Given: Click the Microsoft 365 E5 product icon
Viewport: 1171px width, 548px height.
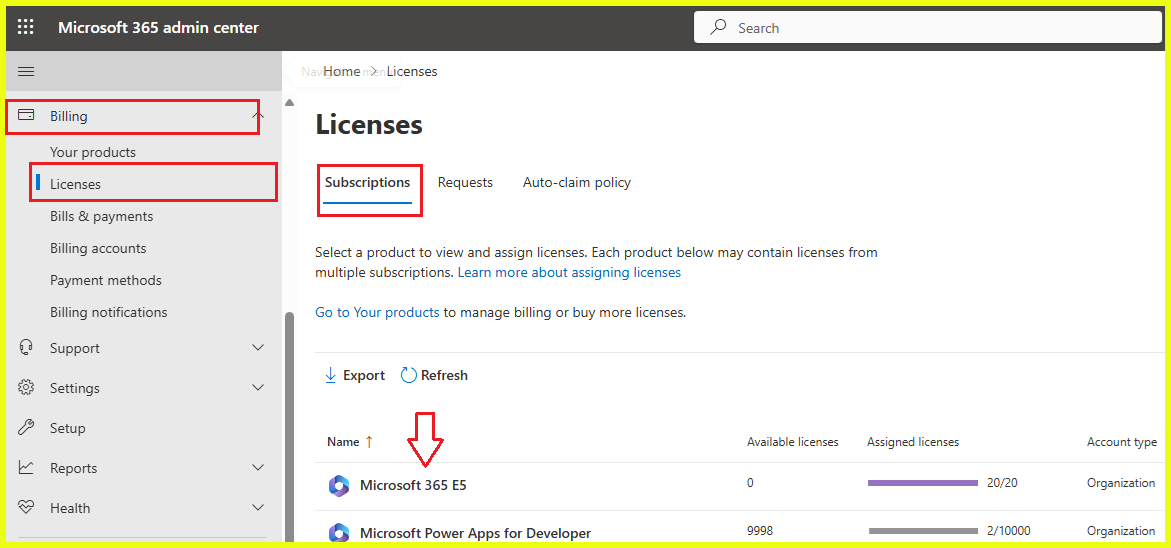Looking at the screenshot, I should pyautogui.click(x=339, y=485).
